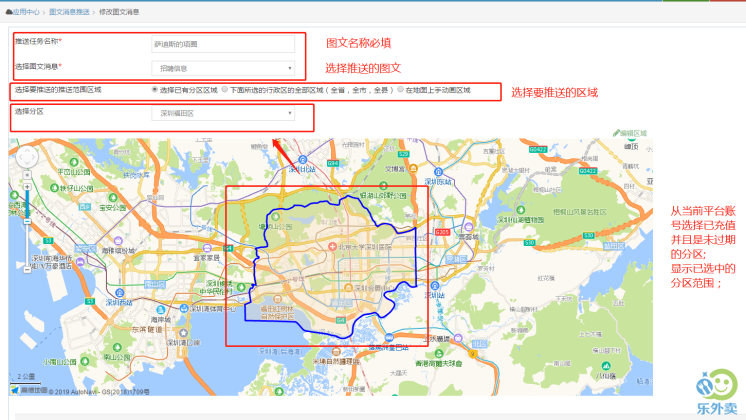Image resolution: width=746 pixels, height=420 pixels.
Task: Expand the 选择分区 dropdown showing 深圳福田区
Action: 224,114
